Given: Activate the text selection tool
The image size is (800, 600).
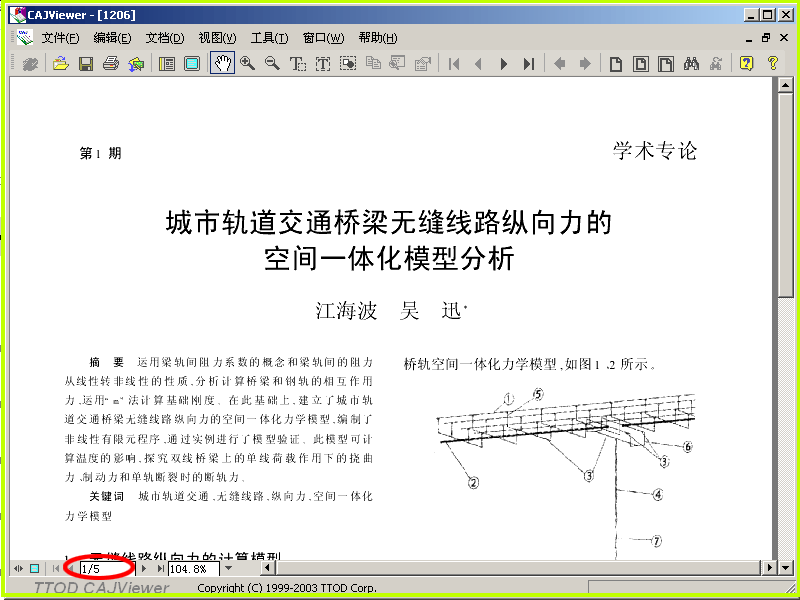Looking at the screenshot, I should tap(297, 64).
